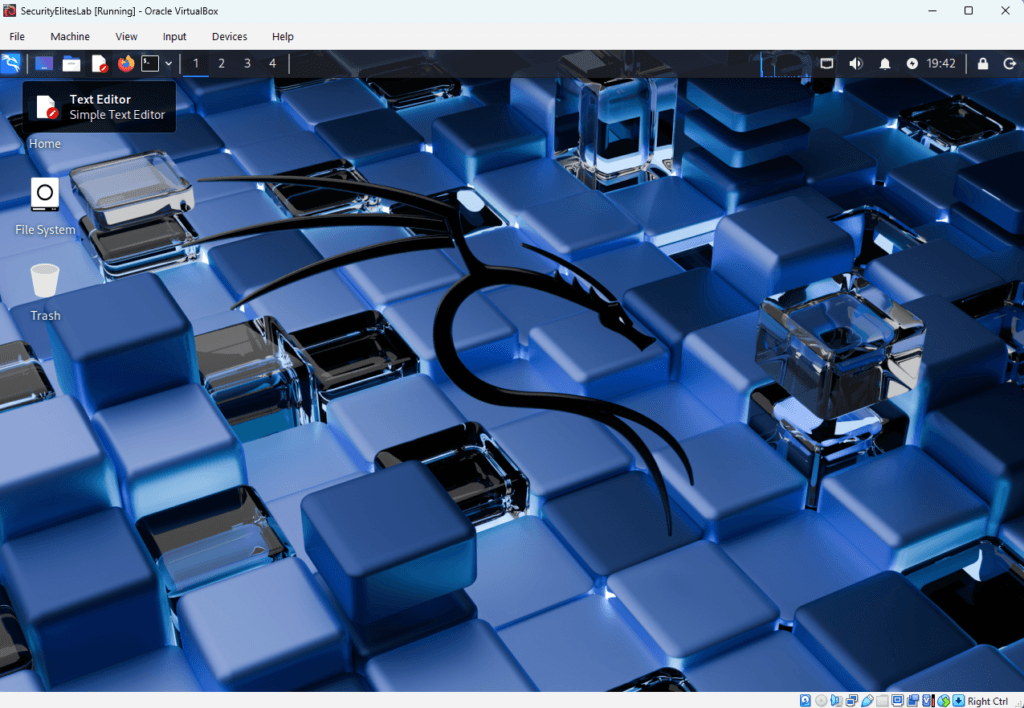Click the logout icon at the panel's right
1024x708 pixels.
tap(1010, 63)
